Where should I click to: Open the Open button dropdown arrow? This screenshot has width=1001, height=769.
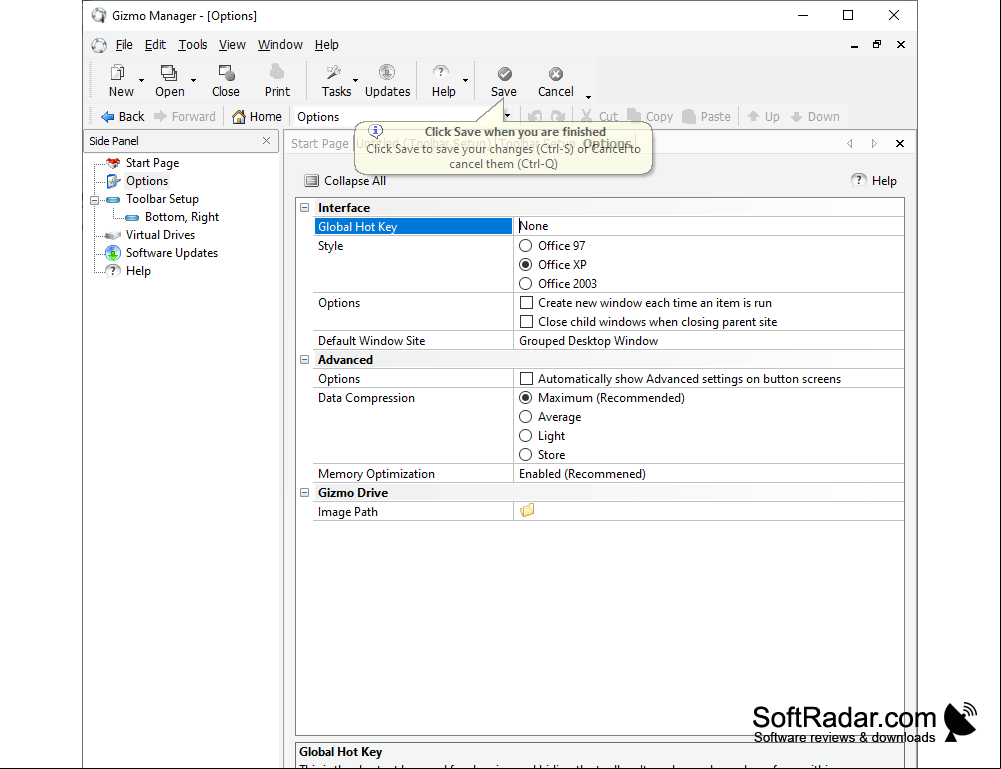coord(193,80)
